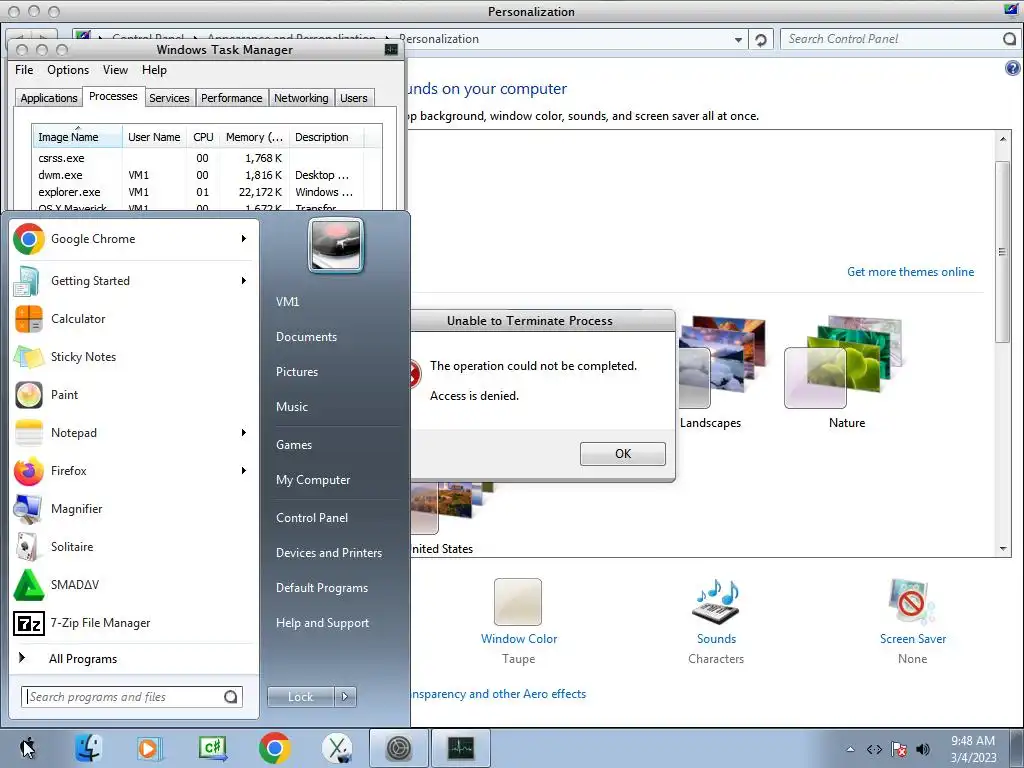Click Lock button in Start menu
Image resolution: width=1024 pixels, height=768 pixels.
(300, 697)
